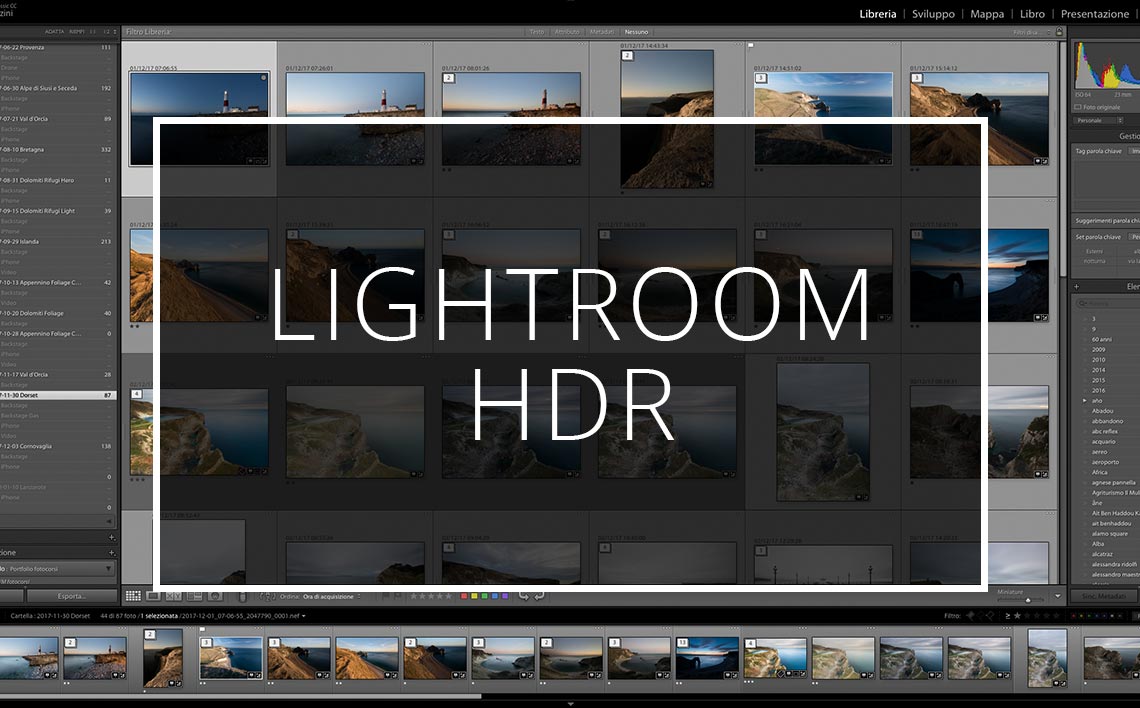Switch to Compare XY view
The width and height of the screenshot is (1140, 708).
click(x=174, y=596)
